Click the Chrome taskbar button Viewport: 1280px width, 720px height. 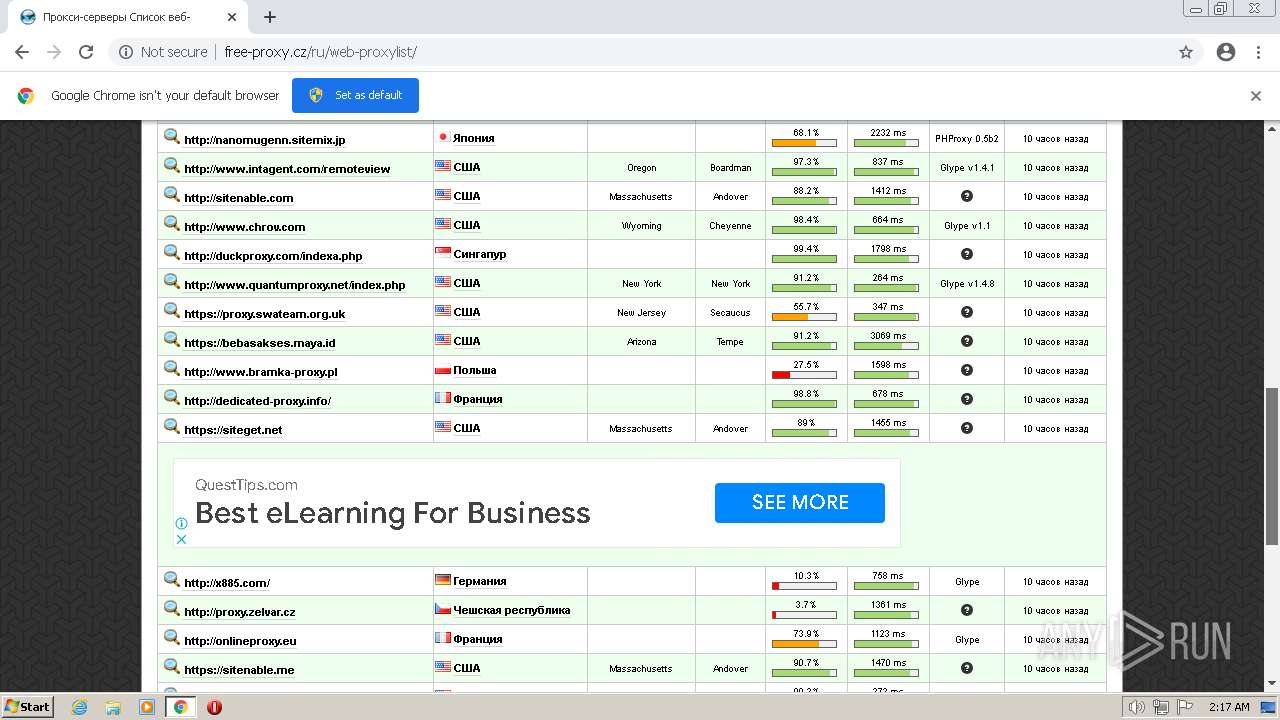click(x=180, y=707)
